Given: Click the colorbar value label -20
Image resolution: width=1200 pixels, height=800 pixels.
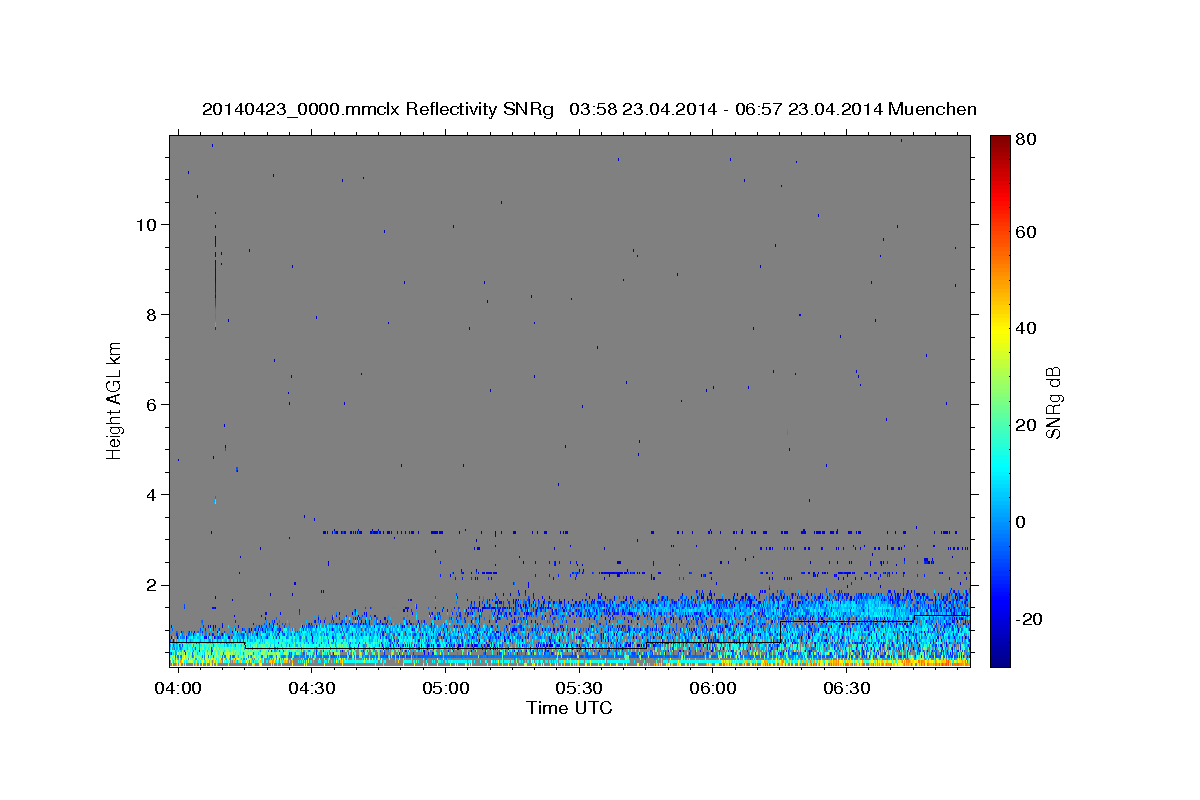Looking at the screenshot, I should click(x=1028, y=619).
